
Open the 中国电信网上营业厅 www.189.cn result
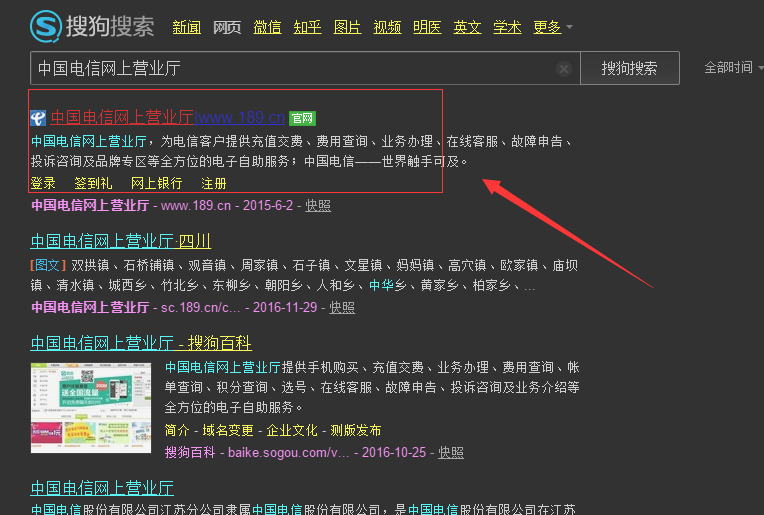(x=168, y=117)
